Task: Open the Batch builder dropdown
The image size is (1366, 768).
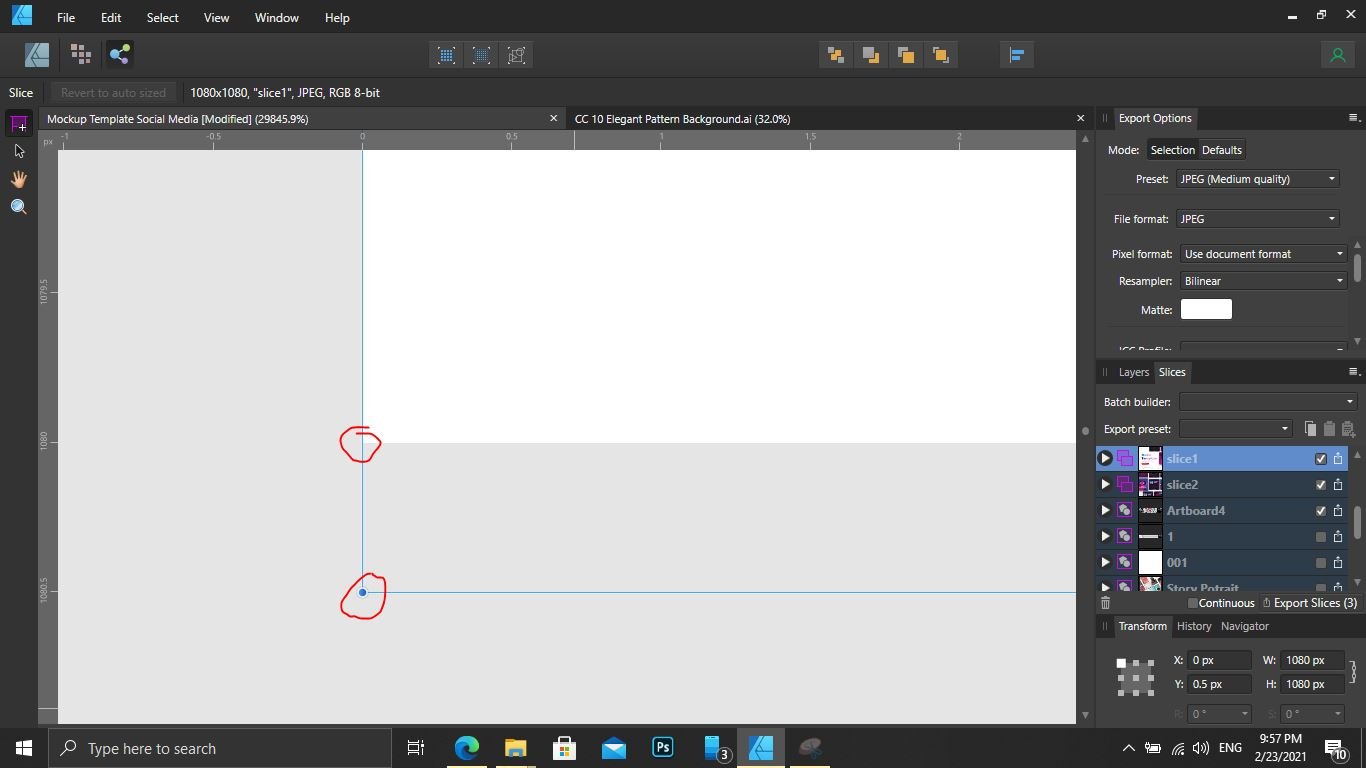Action: 1267,402
